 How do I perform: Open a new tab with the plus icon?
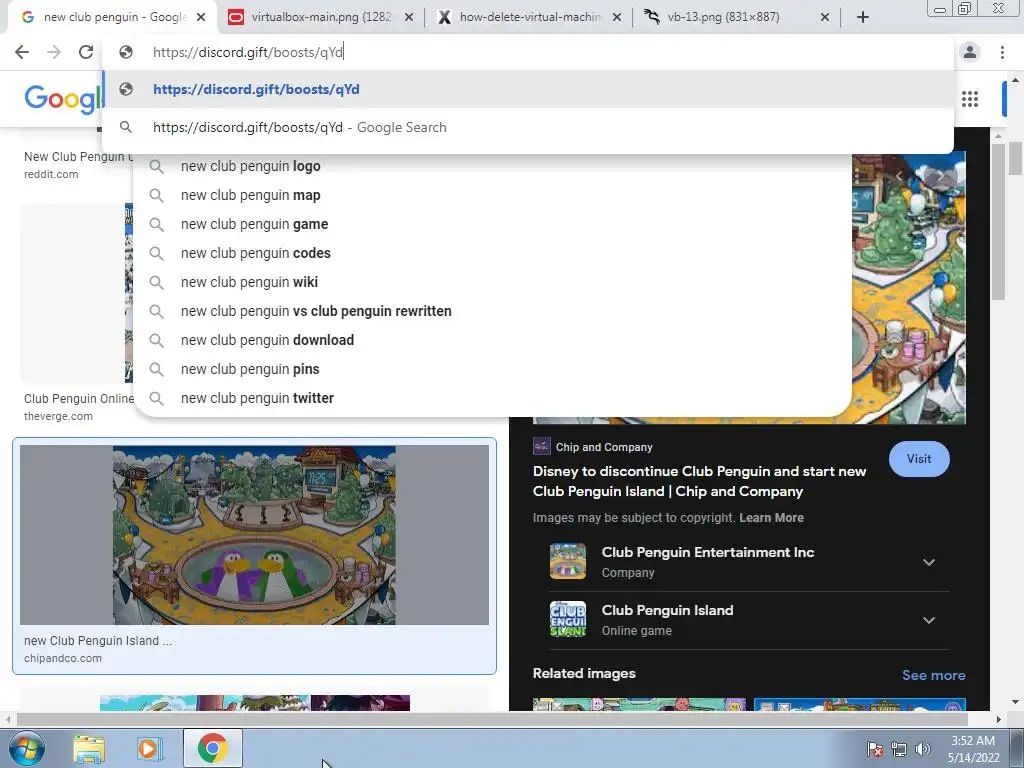pyautogui.click(x=863, y=17)
